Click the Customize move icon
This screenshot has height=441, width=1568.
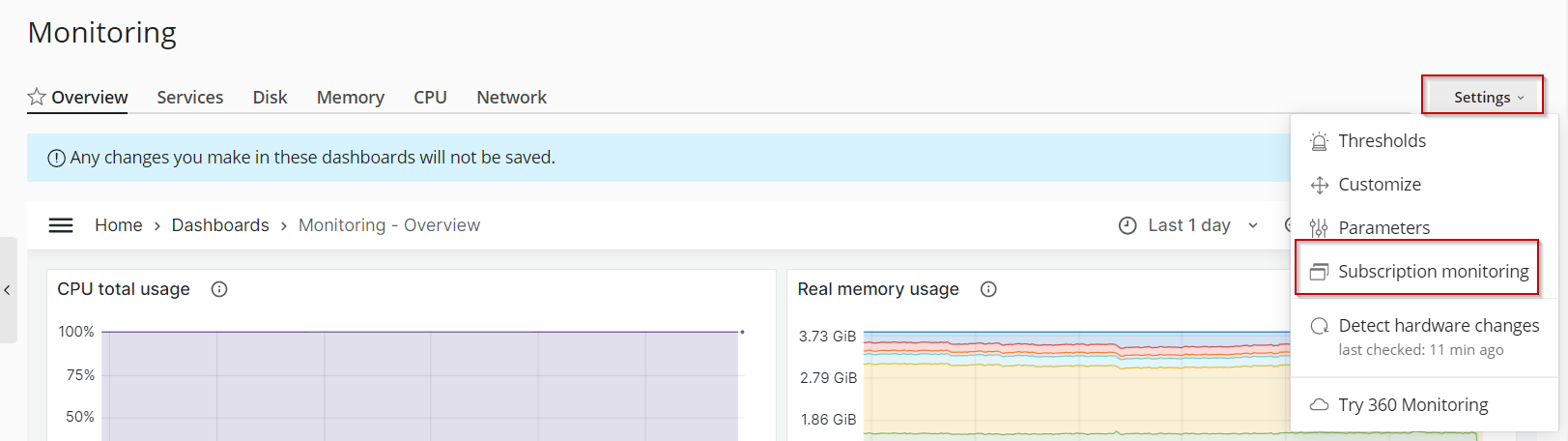[x=1319, y=185]
